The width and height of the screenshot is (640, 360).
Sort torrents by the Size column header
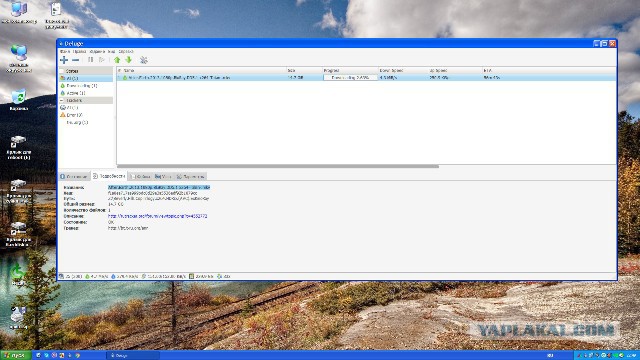pyautogui.click(x=304, y=71)
